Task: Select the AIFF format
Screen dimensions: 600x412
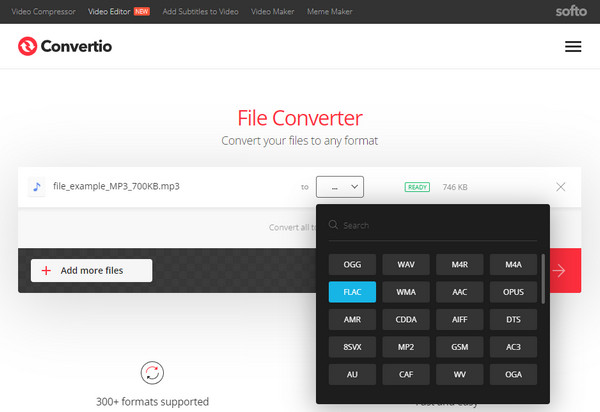Action: pos(460,319)
